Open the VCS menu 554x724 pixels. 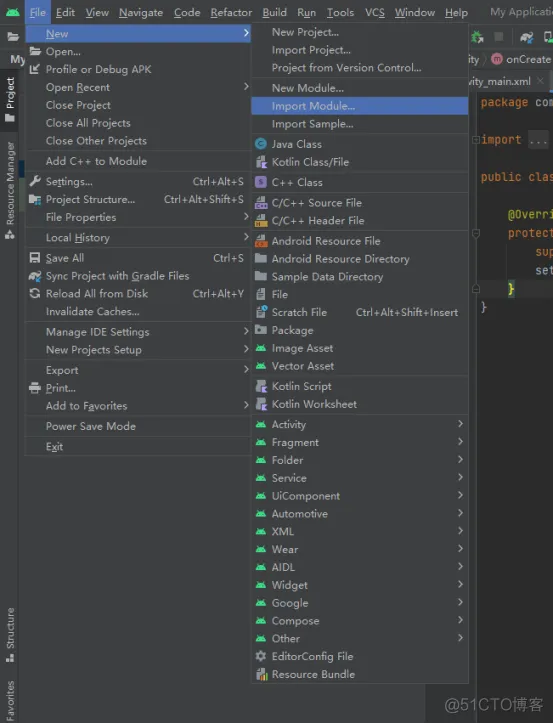(x=375, y=12)
